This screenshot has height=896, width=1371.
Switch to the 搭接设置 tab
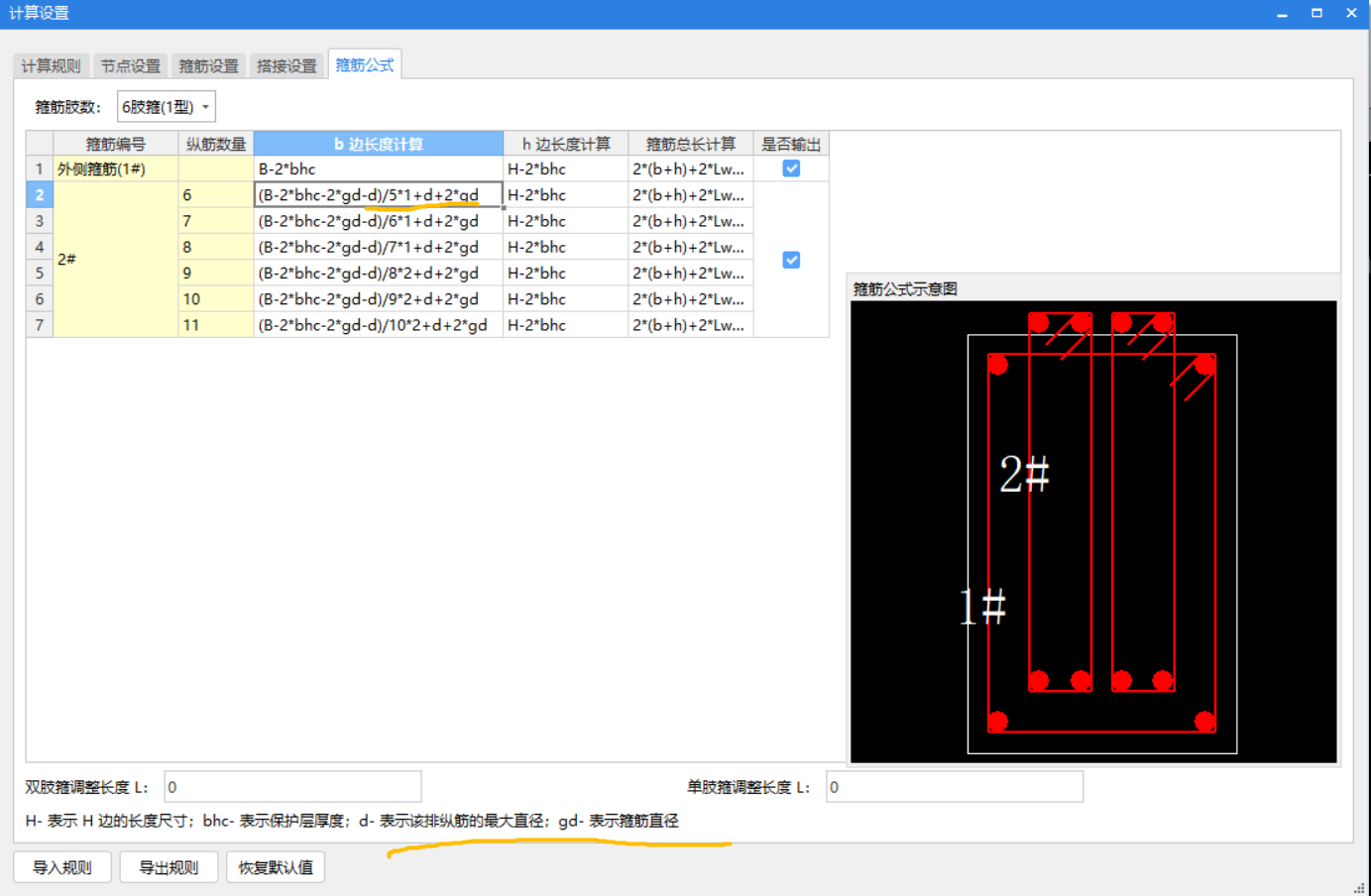[286, 65]
